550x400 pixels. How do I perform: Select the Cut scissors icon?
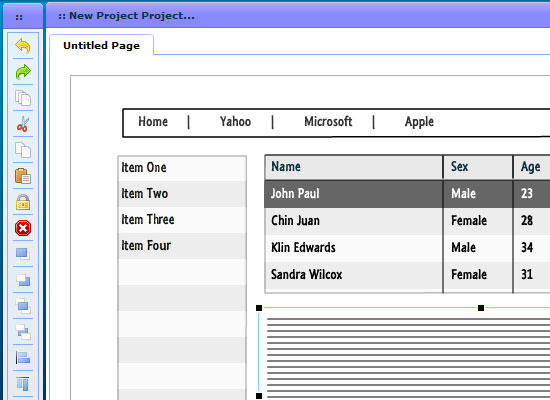pyautogui.click(x=23, y=124)
